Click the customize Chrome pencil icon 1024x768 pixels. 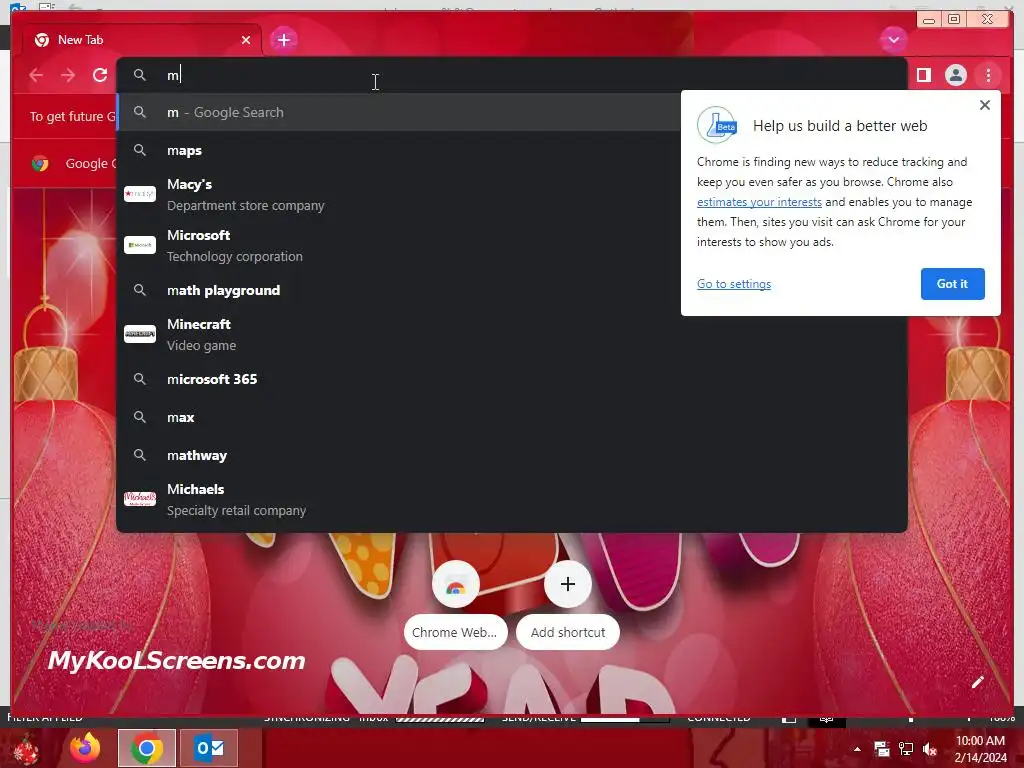[x=978, y=682]
